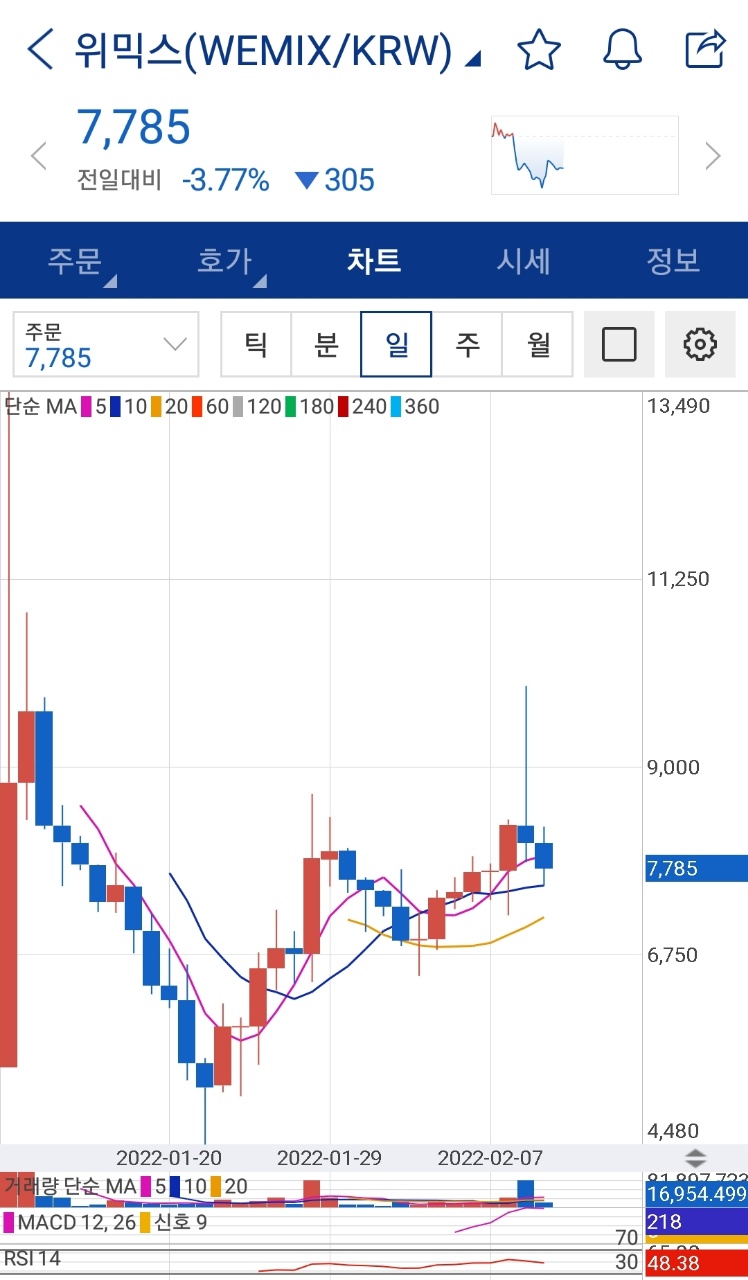Select the 주 weekly chart interval

[467, 344]
